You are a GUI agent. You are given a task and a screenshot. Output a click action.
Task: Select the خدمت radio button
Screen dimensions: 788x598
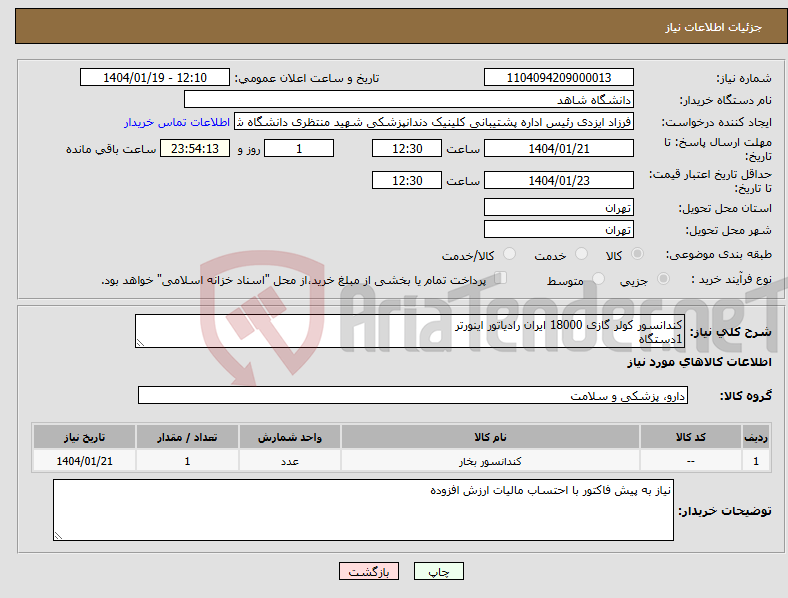pos(581,254)
